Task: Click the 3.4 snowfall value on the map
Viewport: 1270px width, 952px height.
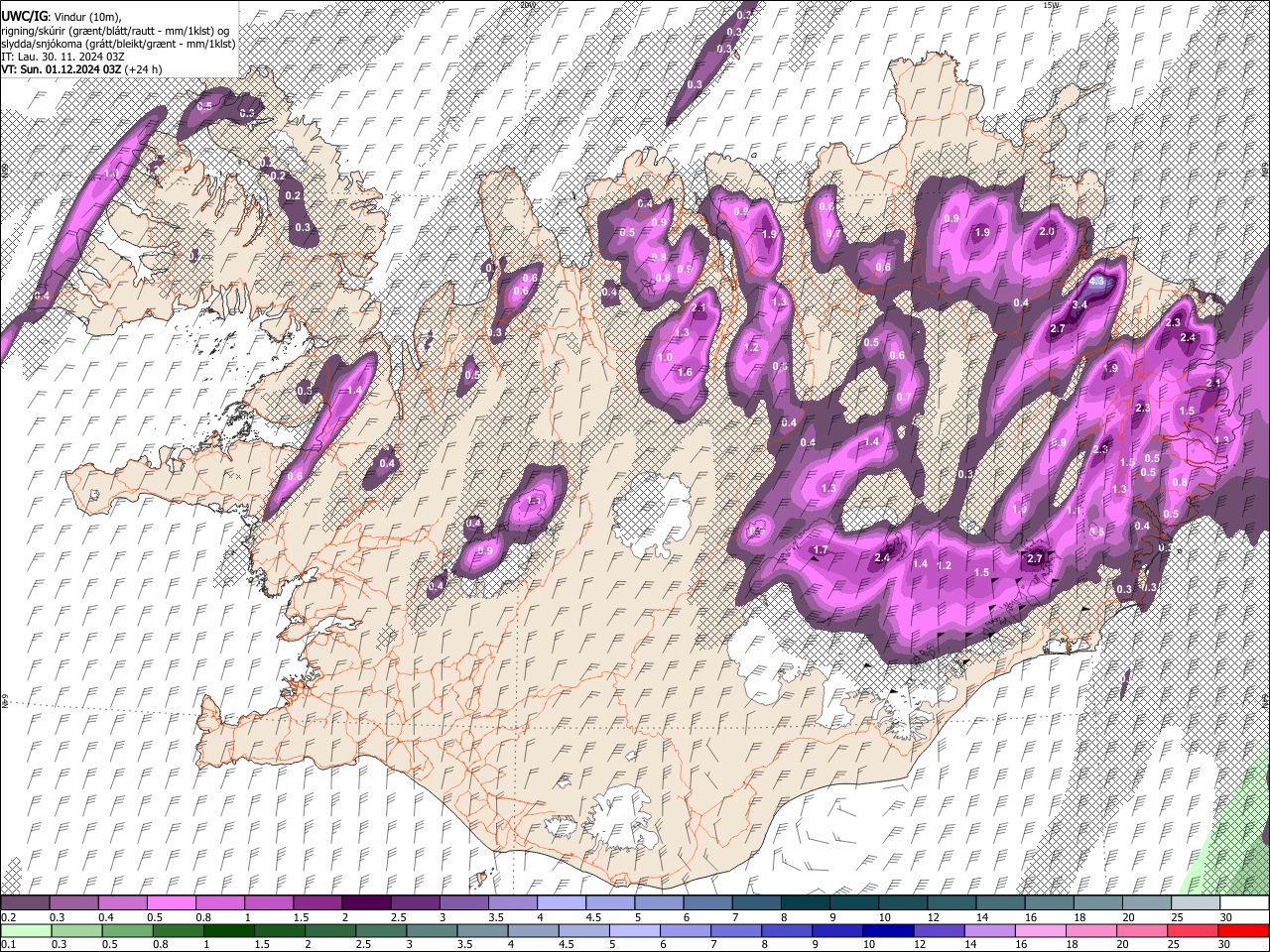Action: (x=1079, y=304)
